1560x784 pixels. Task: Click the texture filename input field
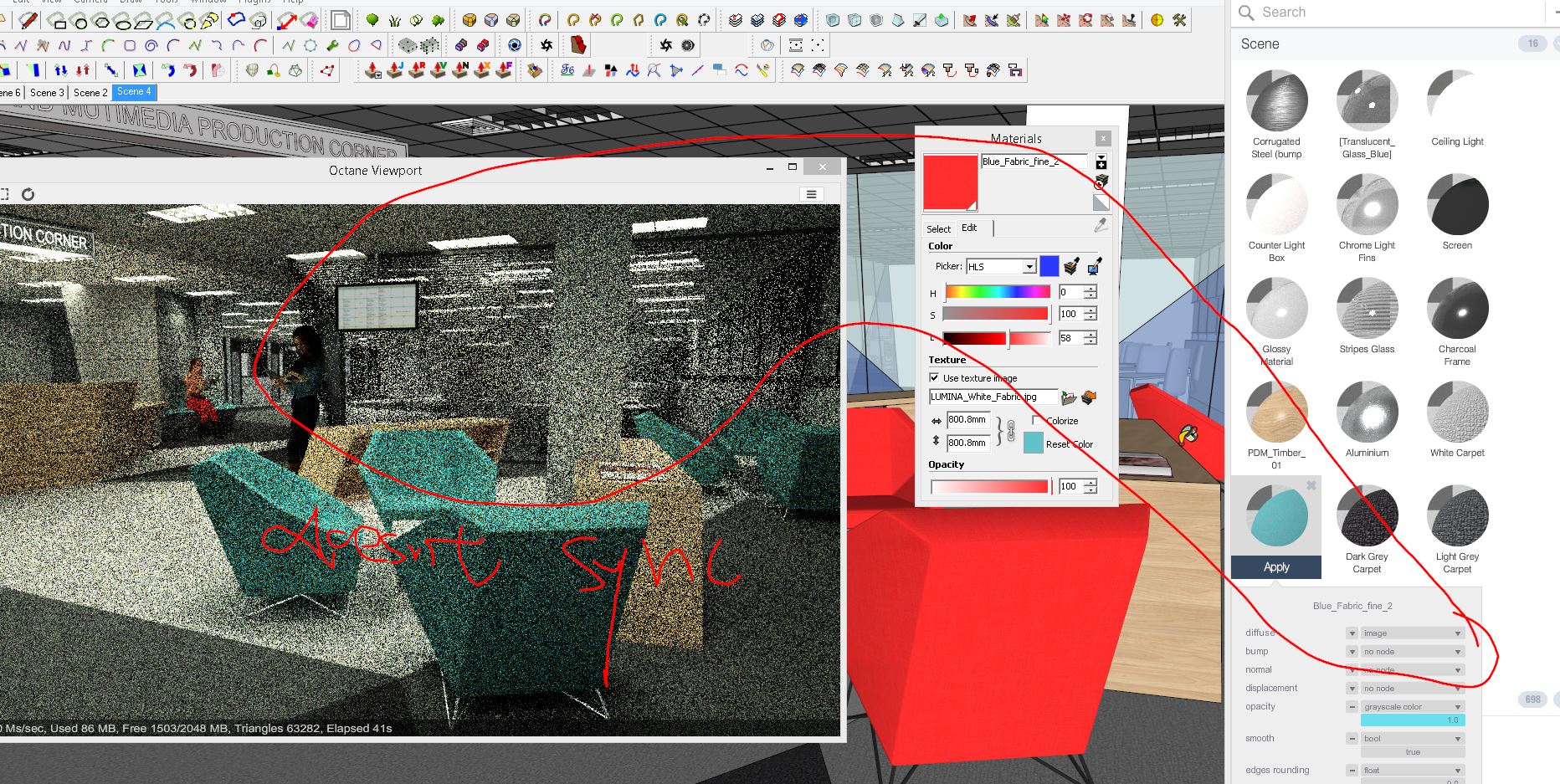coord(993,397)
